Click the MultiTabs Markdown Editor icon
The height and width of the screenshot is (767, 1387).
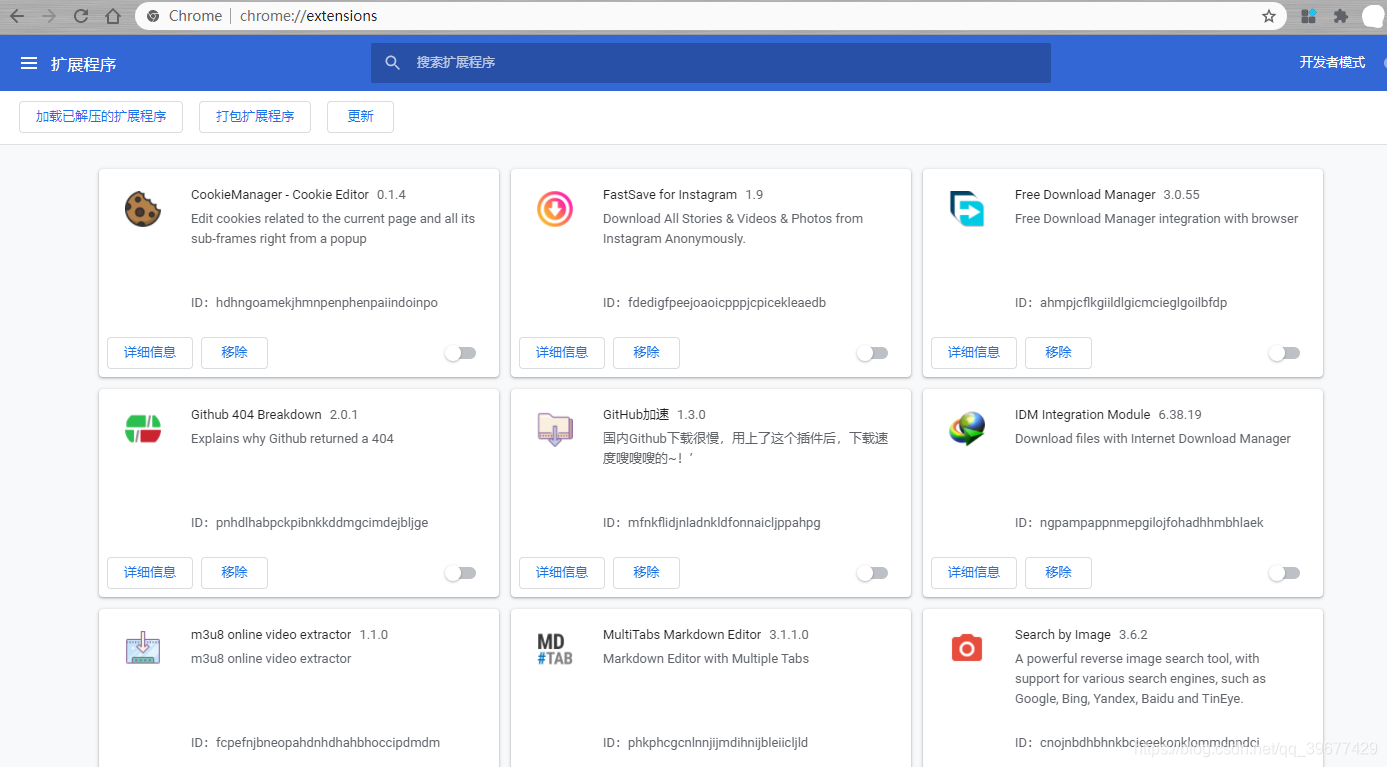(555, 649)
